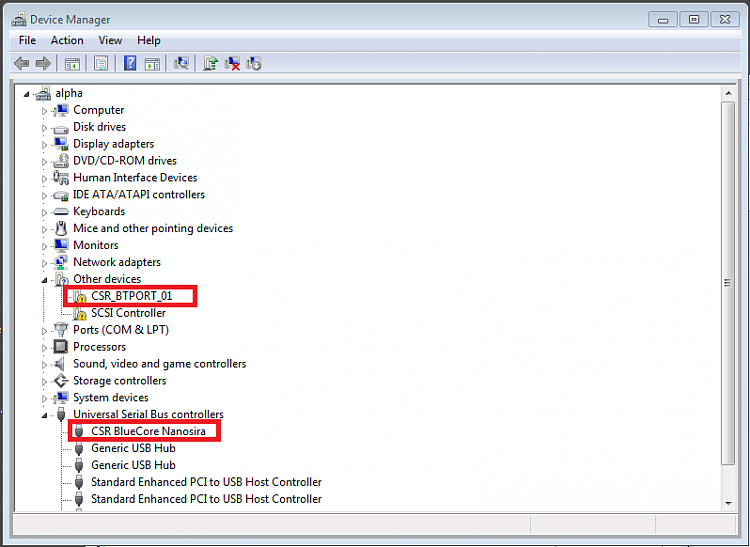Click Scan for hardware changes icon

181,63
